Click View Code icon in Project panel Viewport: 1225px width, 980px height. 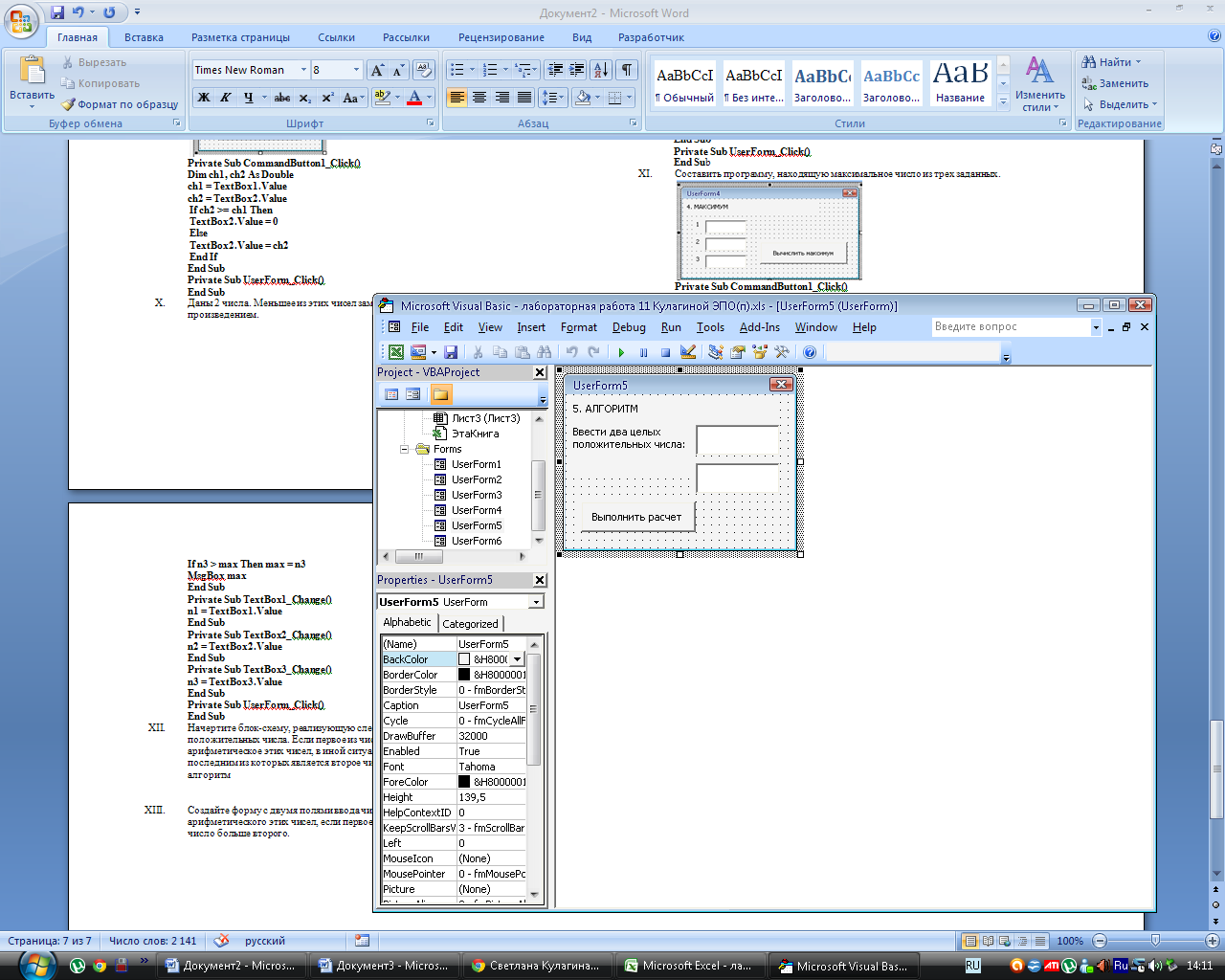click(391, 394)
